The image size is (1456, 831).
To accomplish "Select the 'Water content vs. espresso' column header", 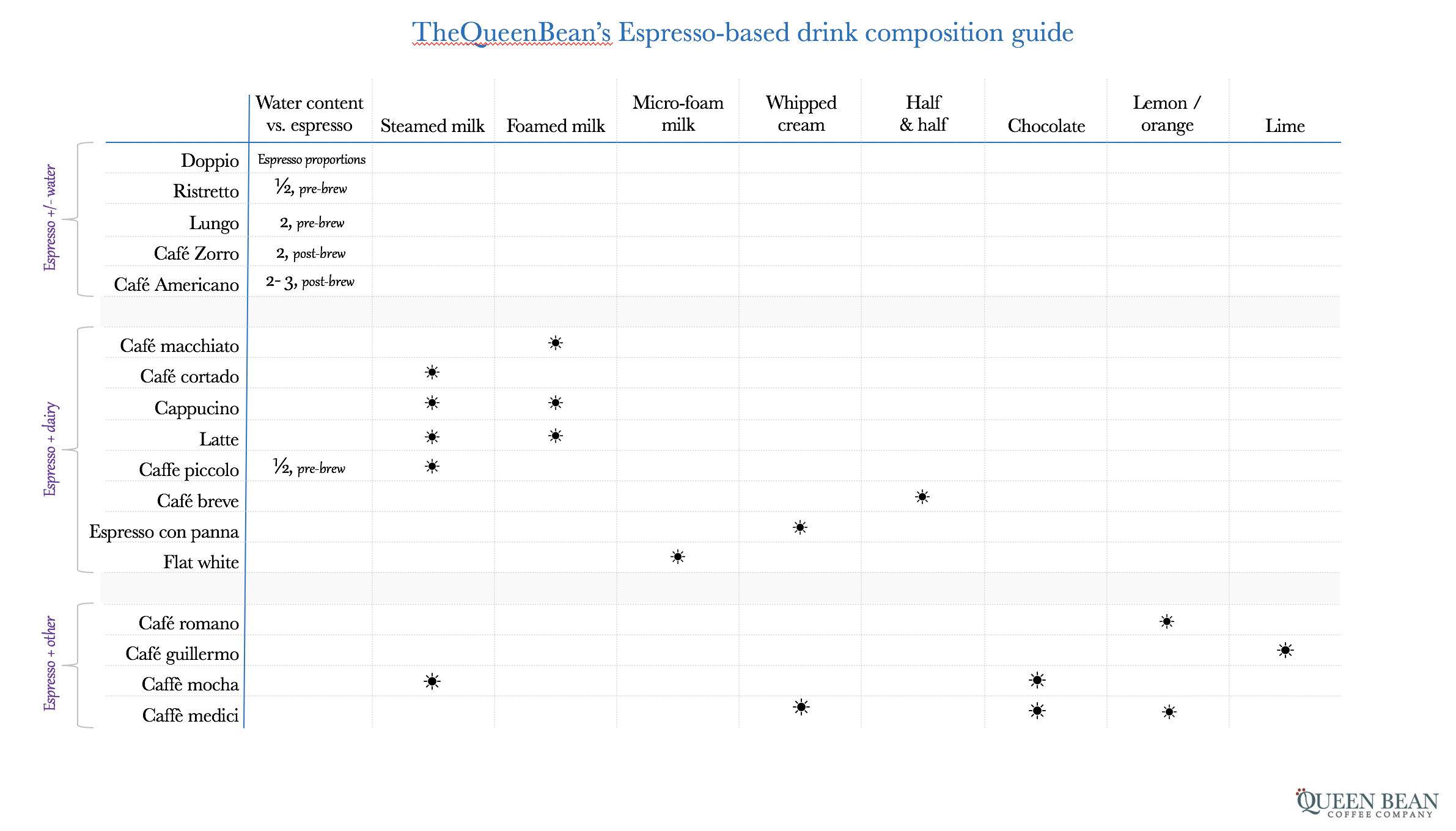I will pyautogui.click(x=309, y=114).
